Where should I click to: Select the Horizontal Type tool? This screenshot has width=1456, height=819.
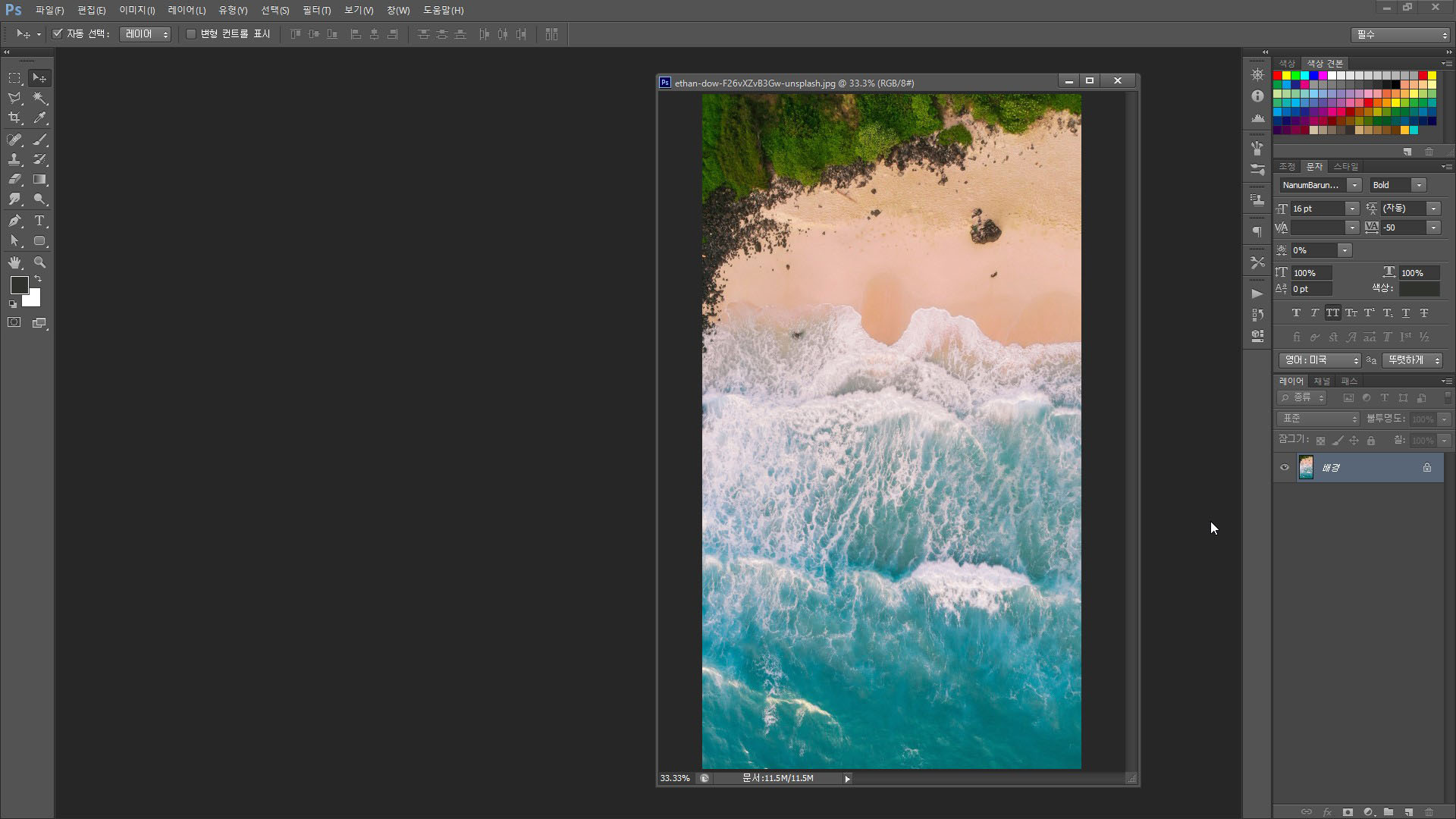point(40,221)
